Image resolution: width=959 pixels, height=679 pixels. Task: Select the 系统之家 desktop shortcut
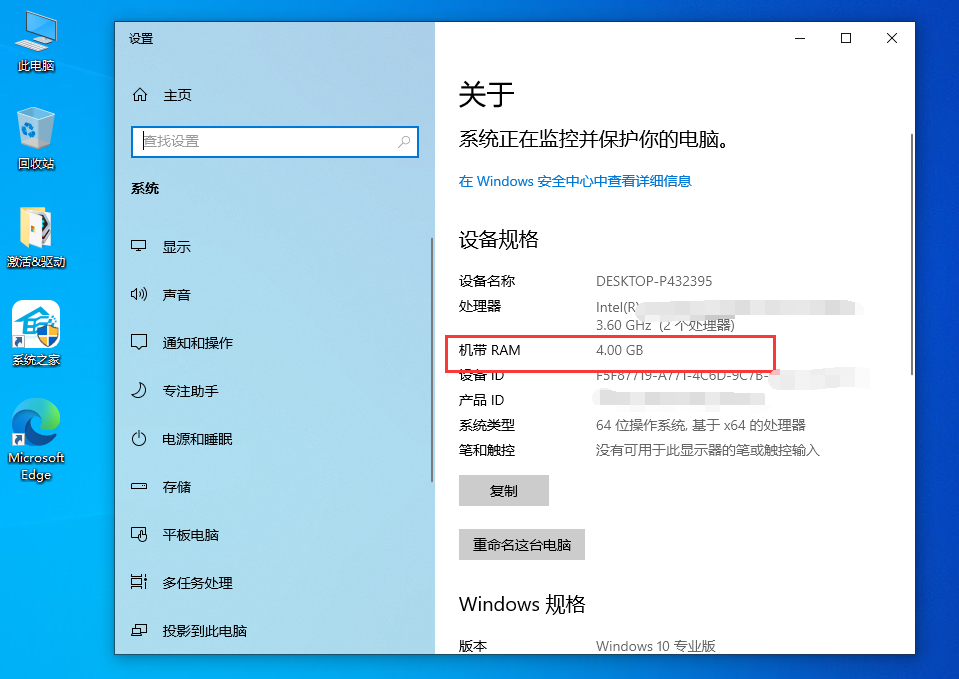pos(36,333)
